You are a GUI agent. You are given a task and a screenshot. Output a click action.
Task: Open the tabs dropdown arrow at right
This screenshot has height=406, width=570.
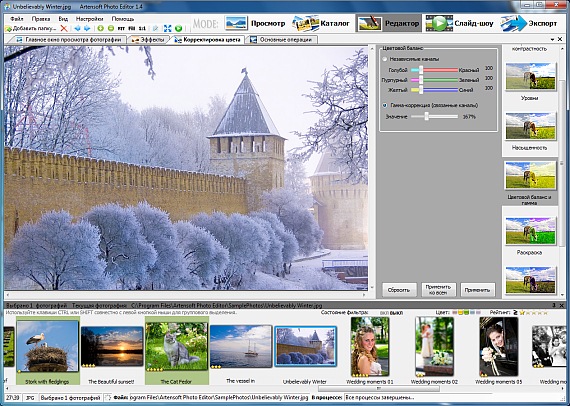click(x=553, y=39)
